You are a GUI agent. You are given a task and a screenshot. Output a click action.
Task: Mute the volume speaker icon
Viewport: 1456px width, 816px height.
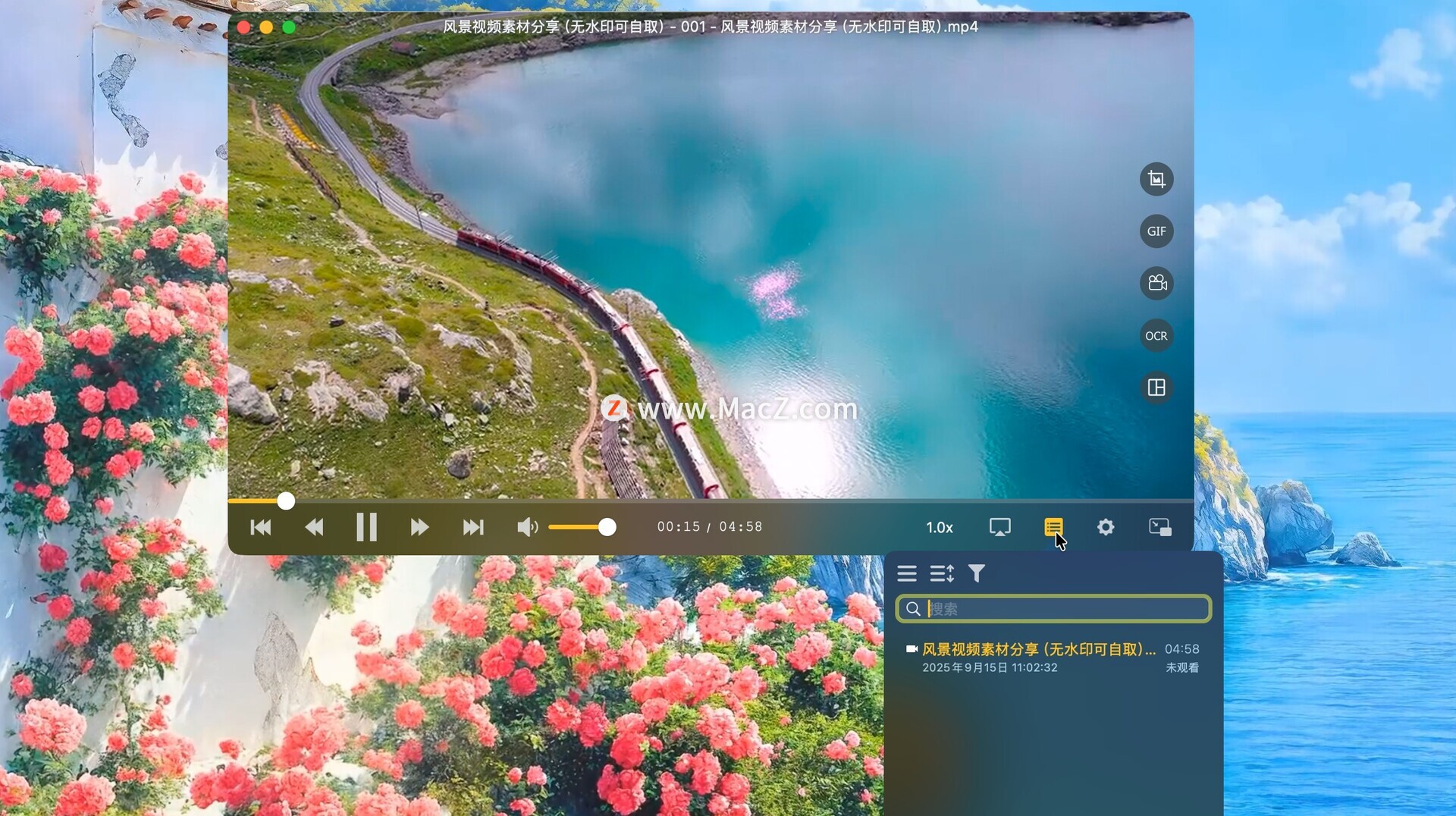coord(527,527)
